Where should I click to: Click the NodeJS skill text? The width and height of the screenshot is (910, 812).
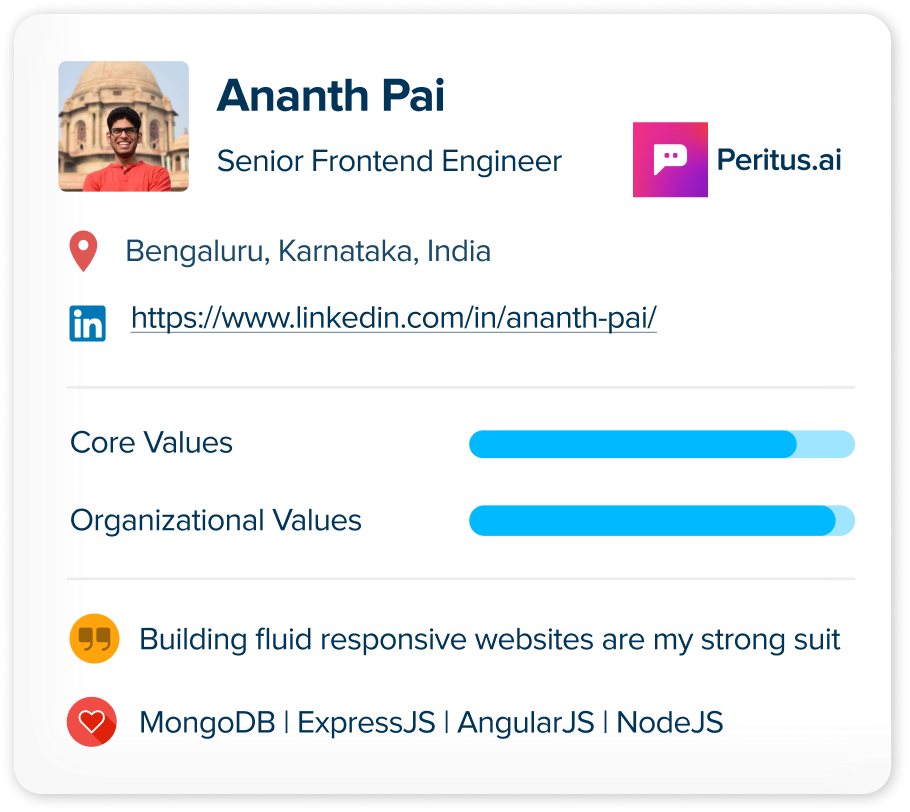tap(670, 723)
